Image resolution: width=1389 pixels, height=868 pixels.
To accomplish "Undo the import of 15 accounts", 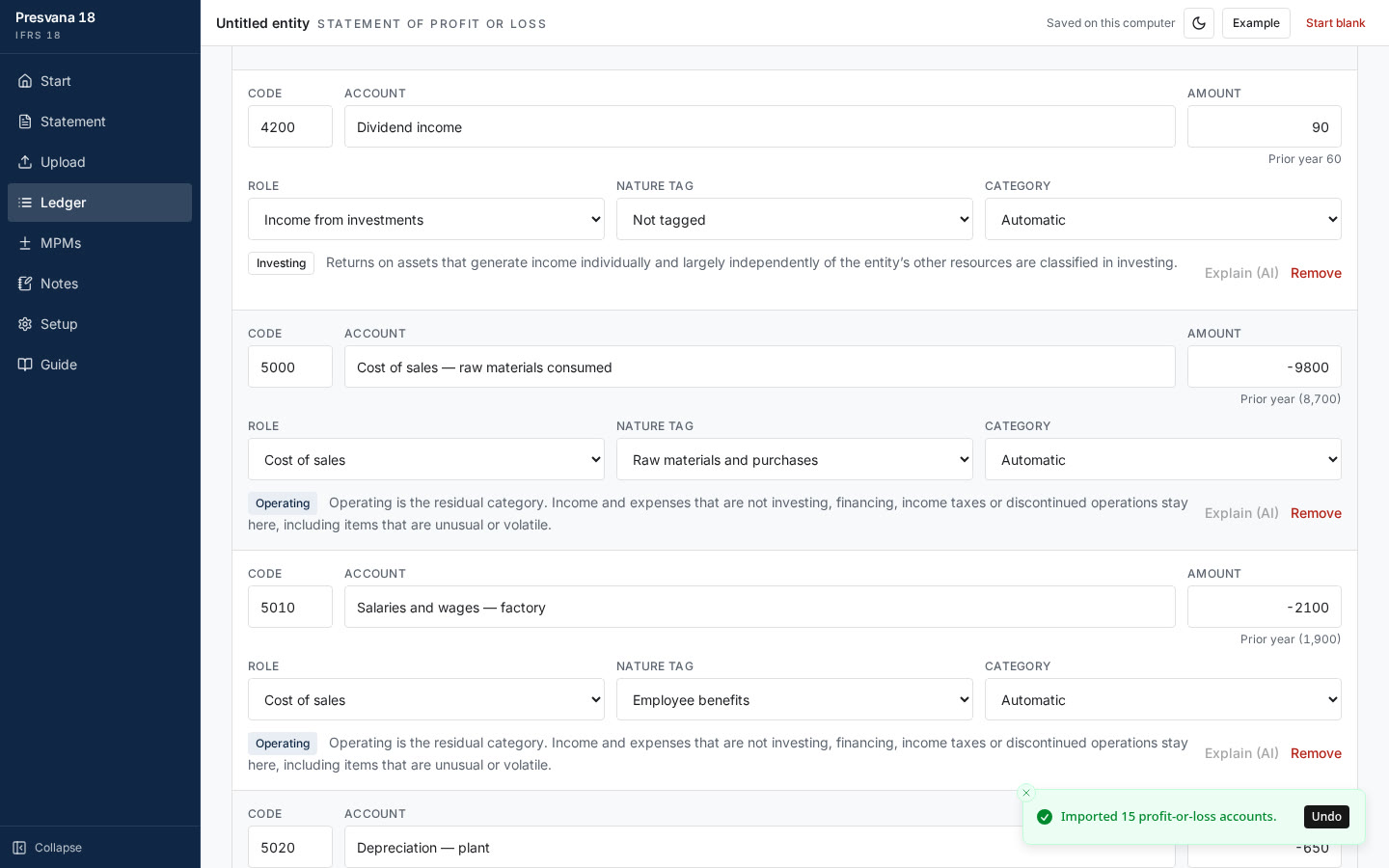I will click(x=1326, y=817).
